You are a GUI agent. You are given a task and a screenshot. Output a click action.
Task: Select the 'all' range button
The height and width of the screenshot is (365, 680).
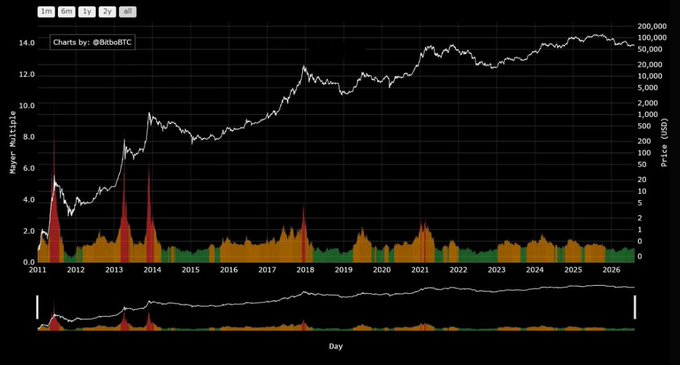[128, 11]
